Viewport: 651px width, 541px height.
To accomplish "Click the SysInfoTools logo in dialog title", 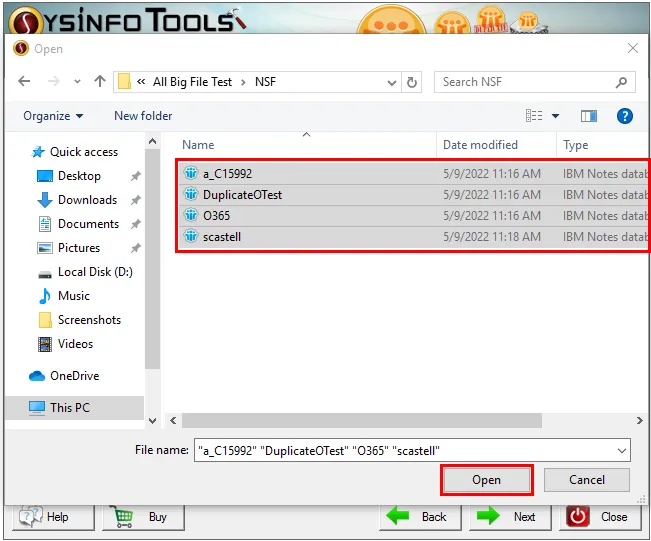I will [x=21, y=48].
